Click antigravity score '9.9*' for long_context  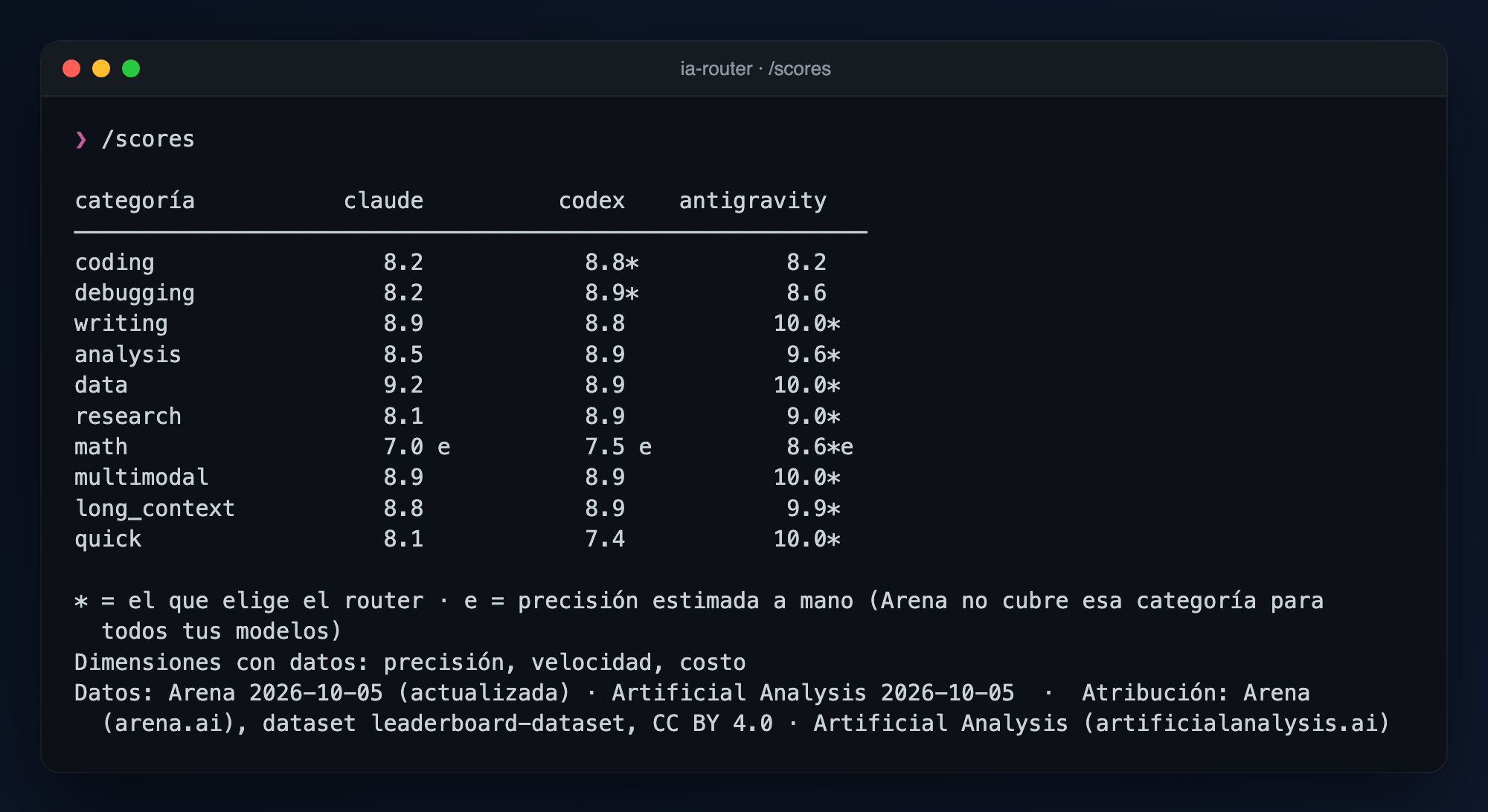pos(813,509)
